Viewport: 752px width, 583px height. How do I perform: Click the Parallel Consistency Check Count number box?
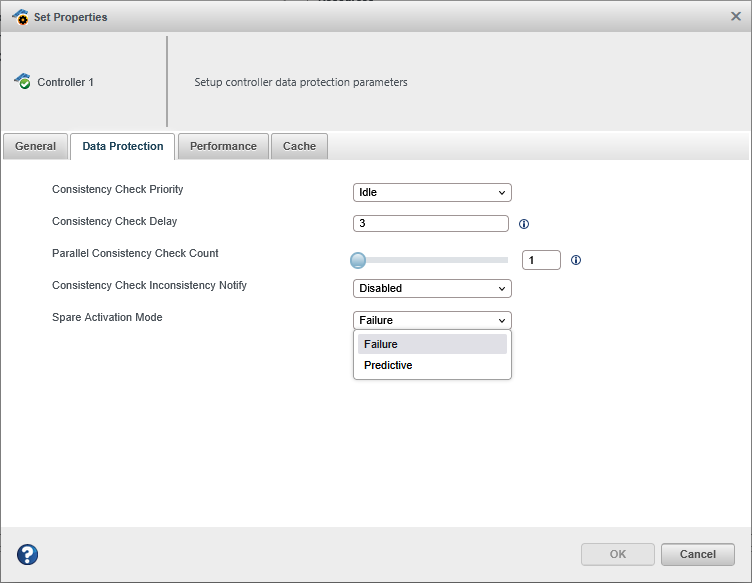[541, 260]
